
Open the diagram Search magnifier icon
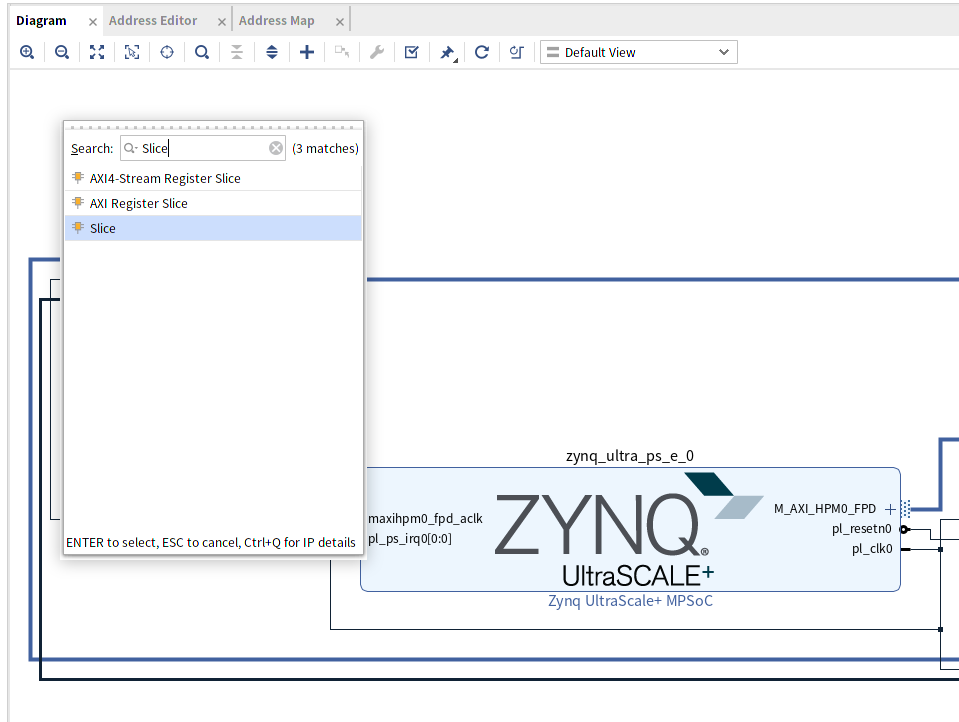point(202,52)
